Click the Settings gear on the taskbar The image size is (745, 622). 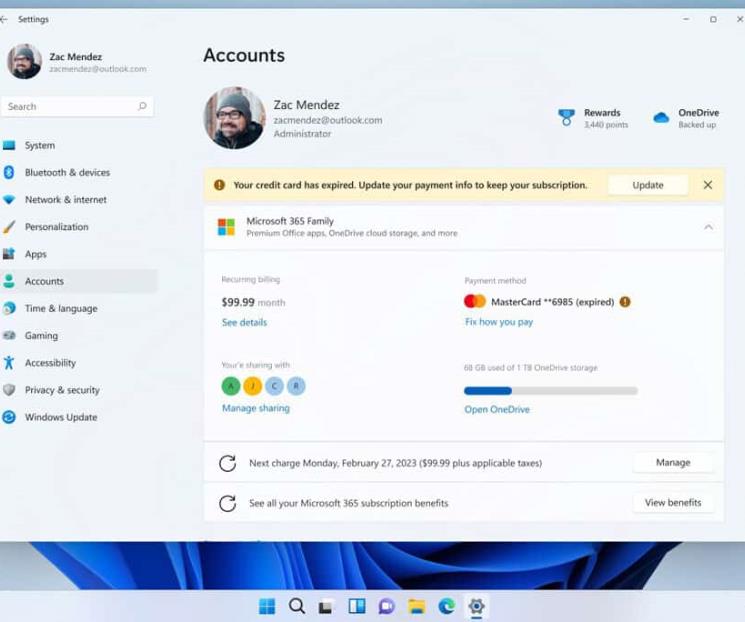(477, 606)
